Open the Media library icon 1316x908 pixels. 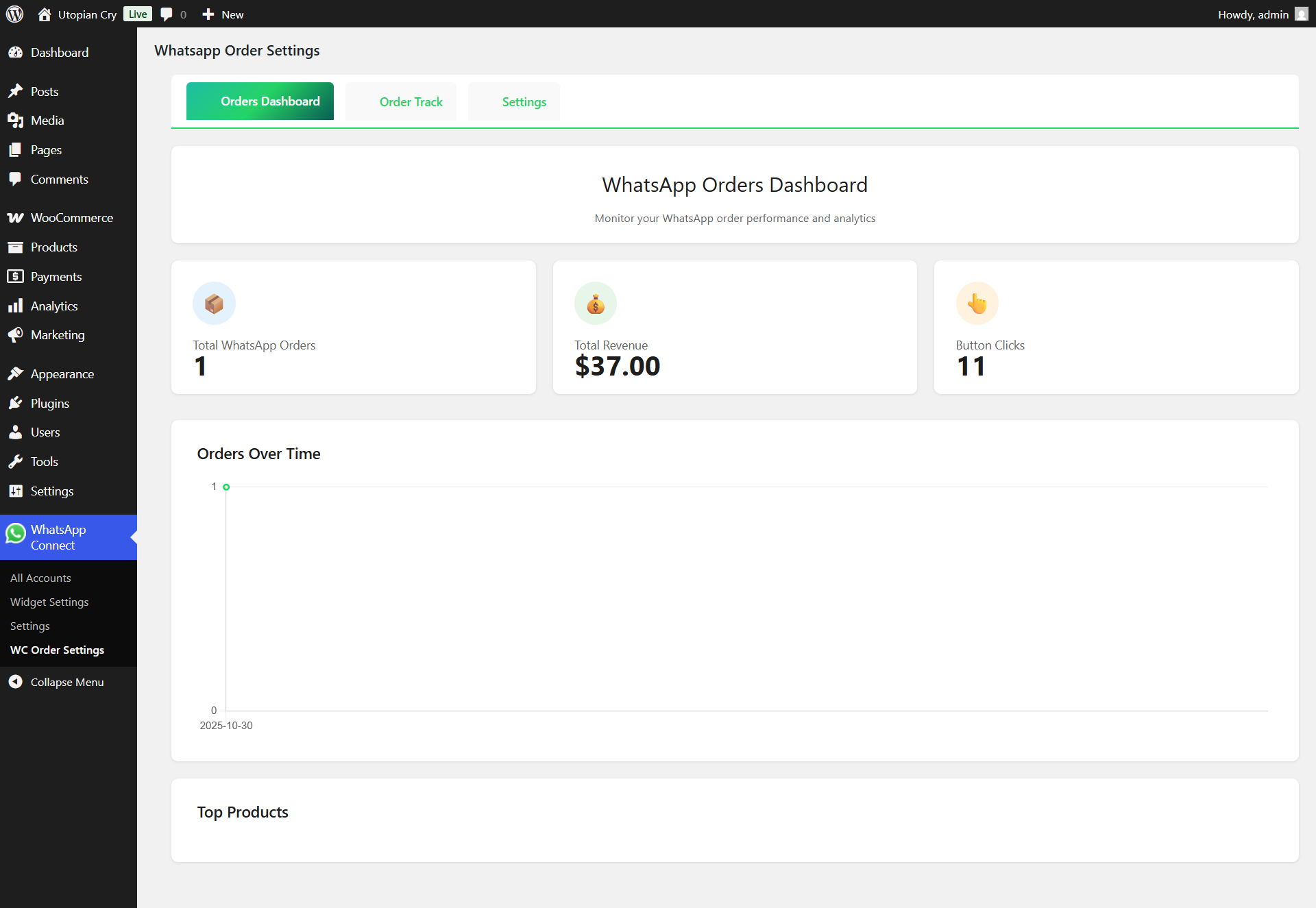[16, 120]
